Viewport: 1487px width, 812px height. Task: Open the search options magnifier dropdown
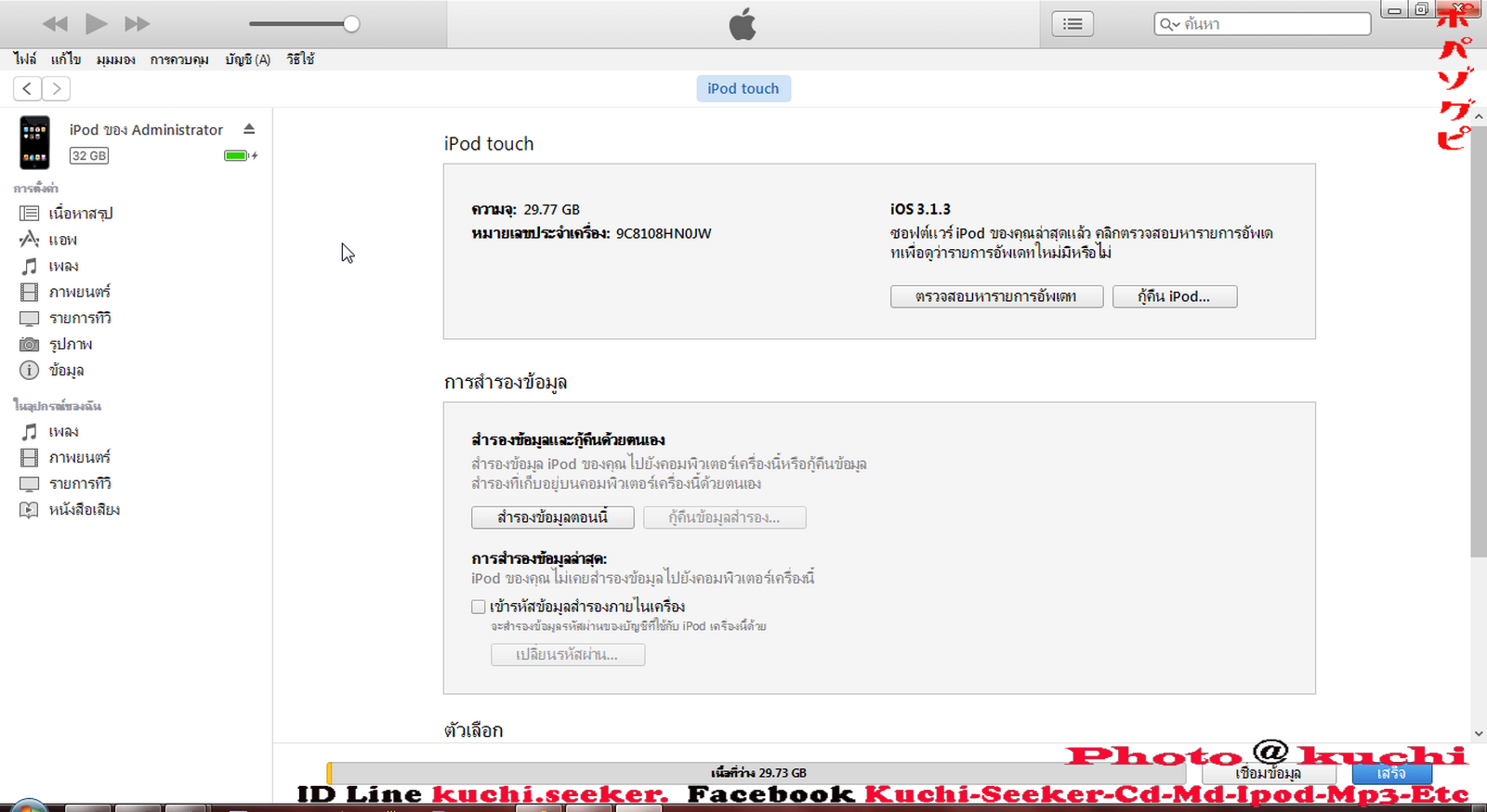(x=1169, y=24)
